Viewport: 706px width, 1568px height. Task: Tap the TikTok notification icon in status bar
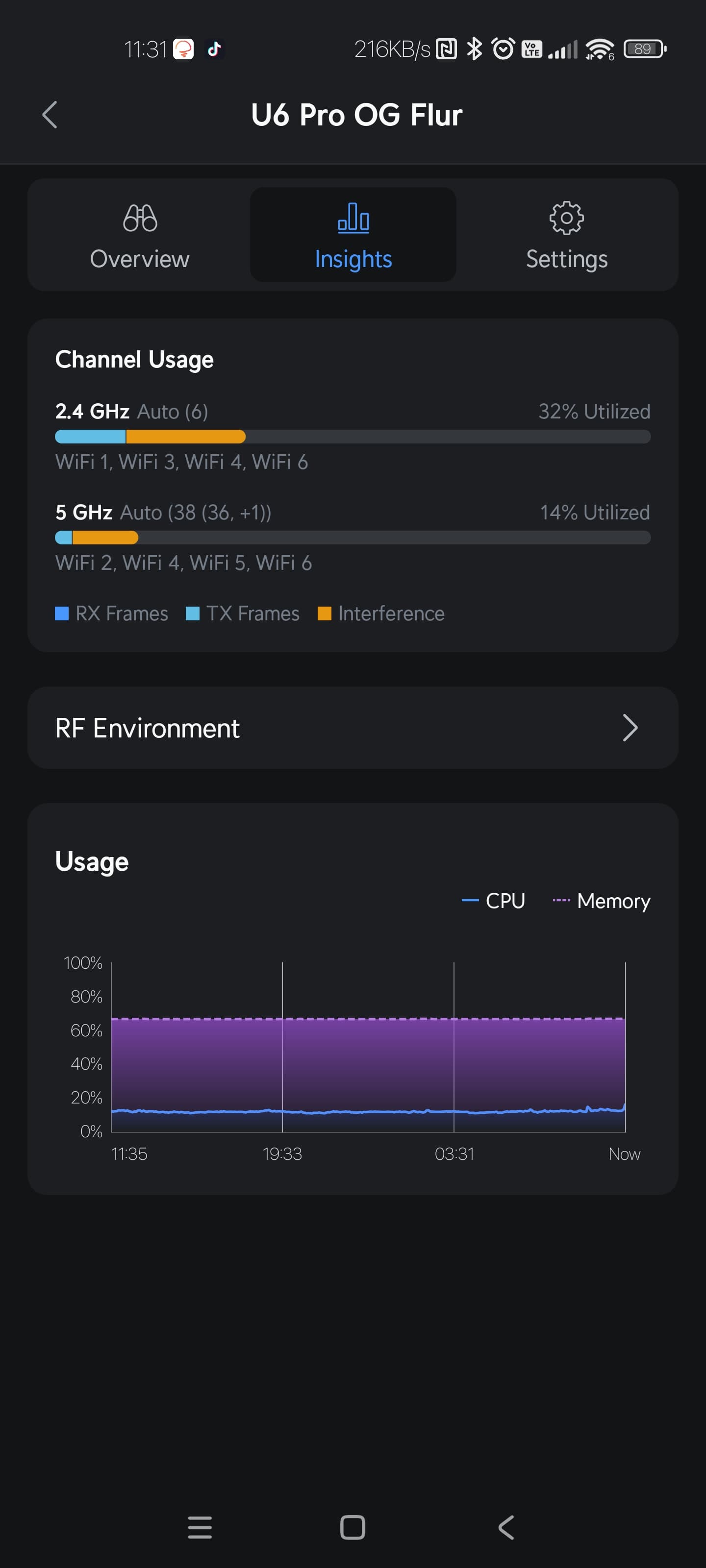pos(214,49)
